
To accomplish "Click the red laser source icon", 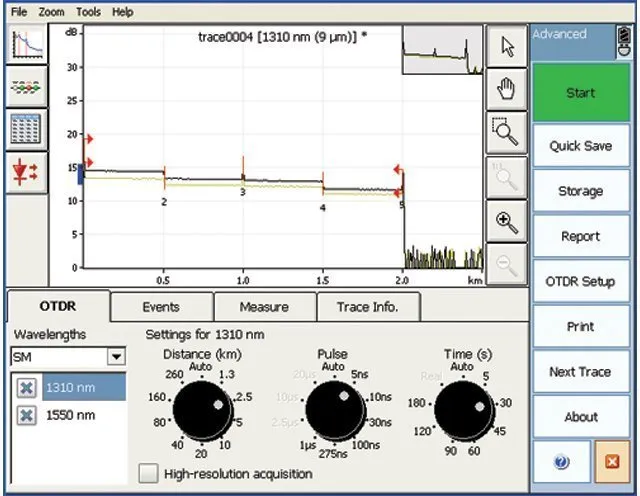I will tap(23, 171).
